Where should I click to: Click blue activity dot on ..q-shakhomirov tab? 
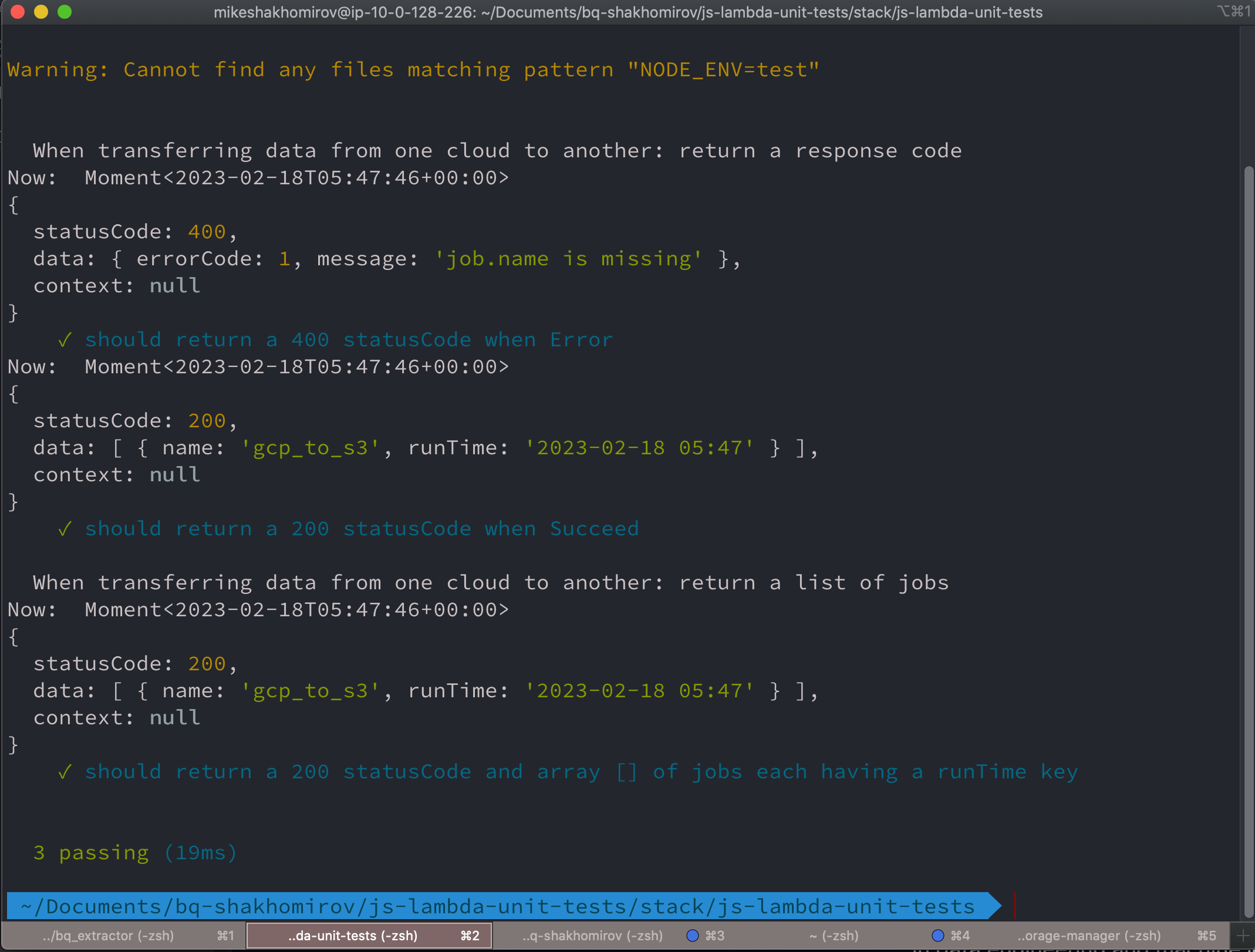(x=693, y=936)
